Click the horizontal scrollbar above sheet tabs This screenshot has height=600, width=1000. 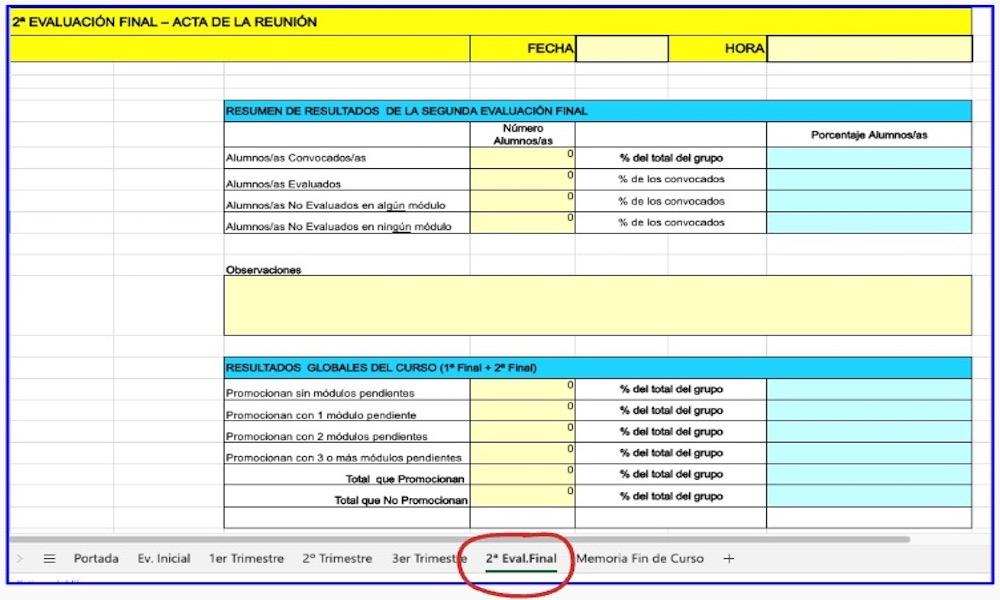pos(459,539)
